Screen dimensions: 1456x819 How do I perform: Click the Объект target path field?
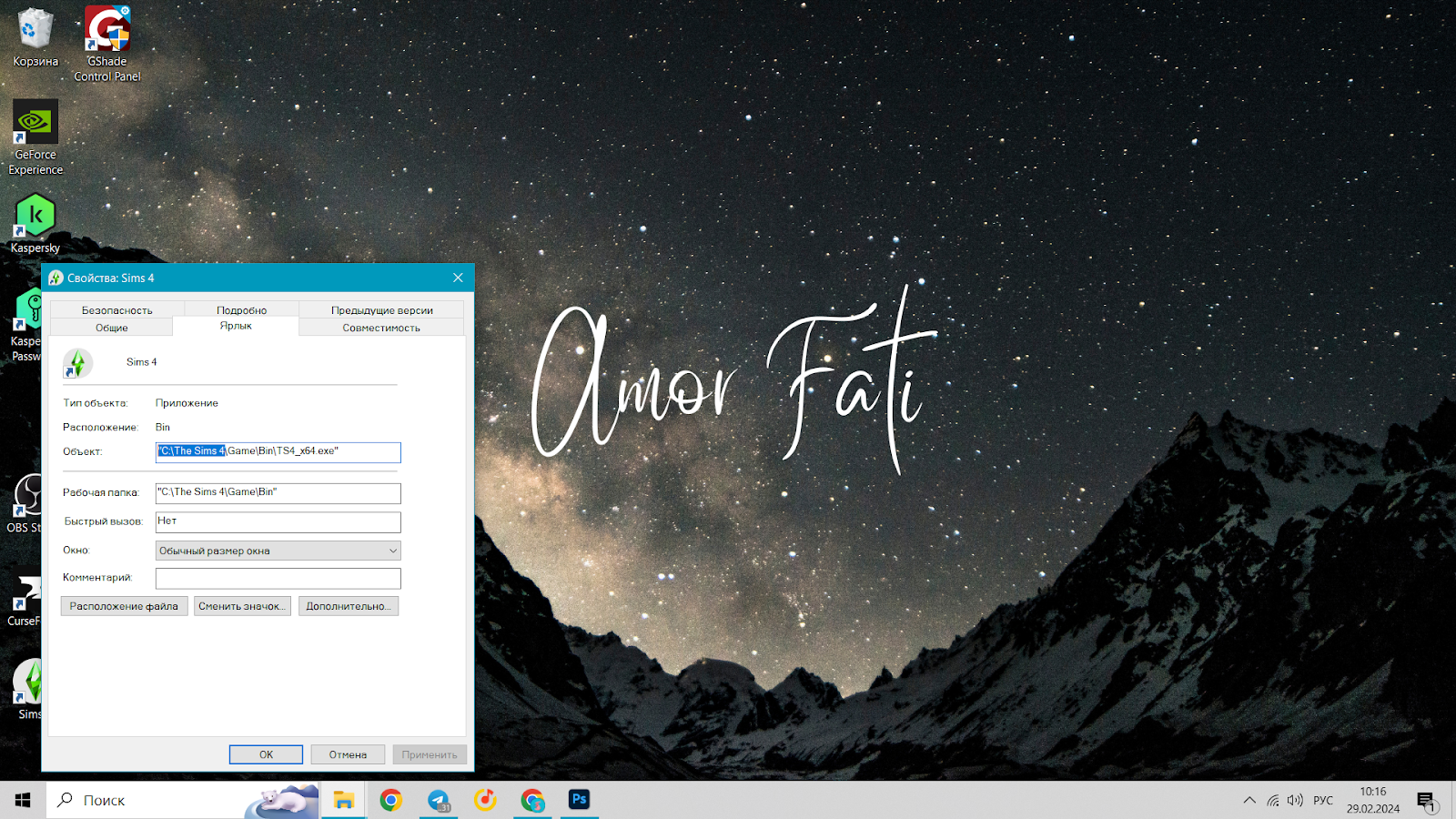click(278, 452)
